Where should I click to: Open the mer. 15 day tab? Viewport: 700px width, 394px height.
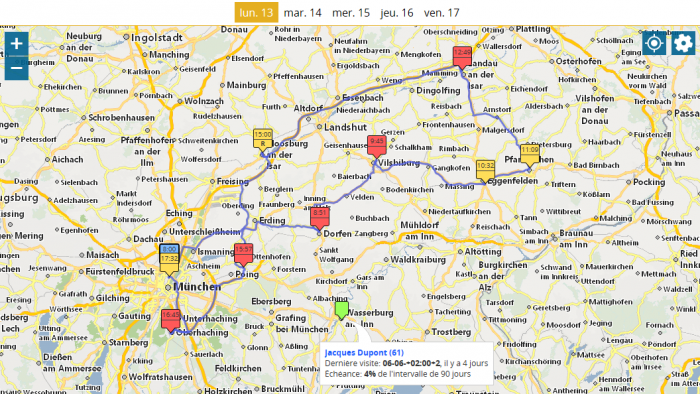tap(351, 12)
